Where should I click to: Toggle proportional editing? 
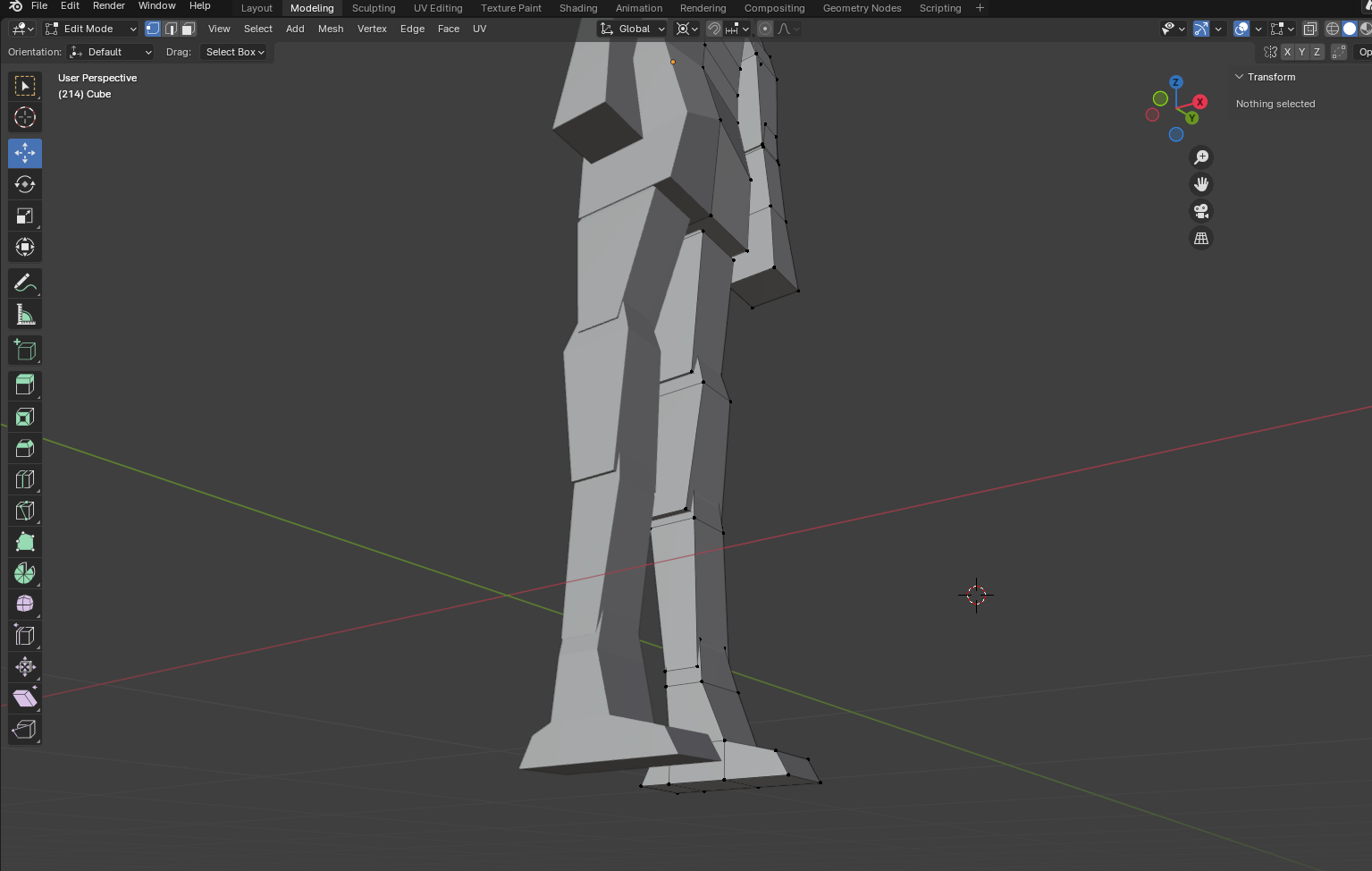coord(764,29)
